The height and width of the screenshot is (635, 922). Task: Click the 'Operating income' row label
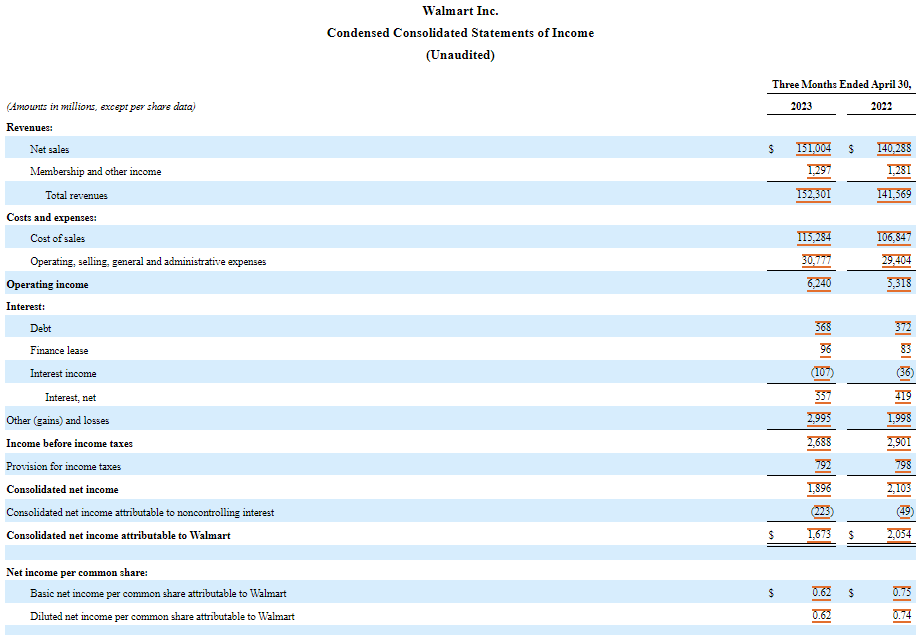pos(48,285)
